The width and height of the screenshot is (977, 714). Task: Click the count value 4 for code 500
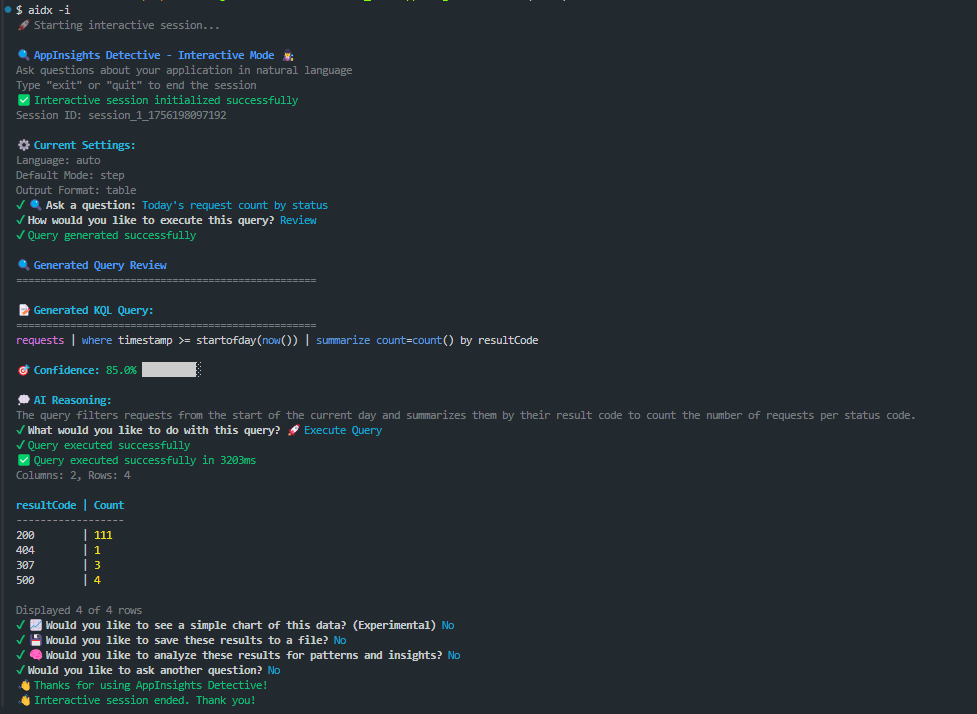point(97,580)
